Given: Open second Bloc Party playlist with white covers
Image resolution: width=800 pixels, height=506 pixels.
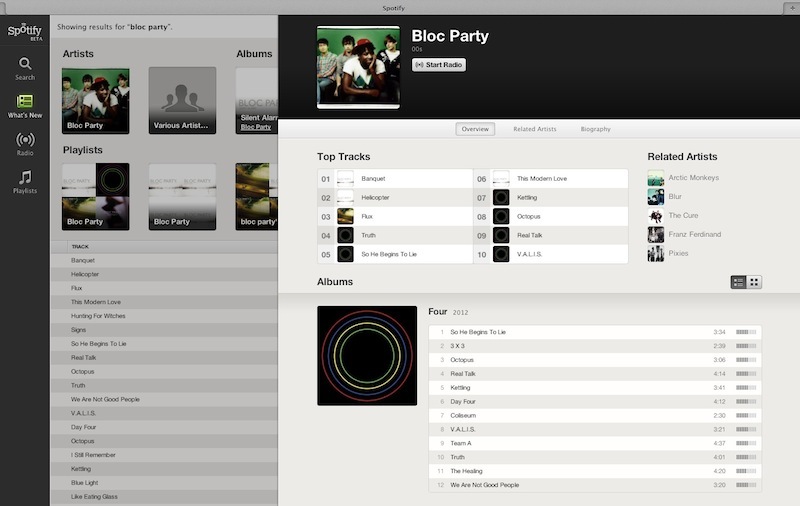Looking at the screenshot, I should point(182,196).
